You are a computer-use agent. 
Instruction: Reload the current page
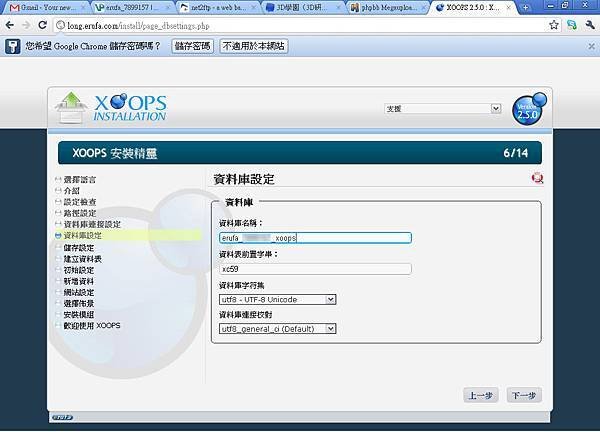click(x=43, y=26)
